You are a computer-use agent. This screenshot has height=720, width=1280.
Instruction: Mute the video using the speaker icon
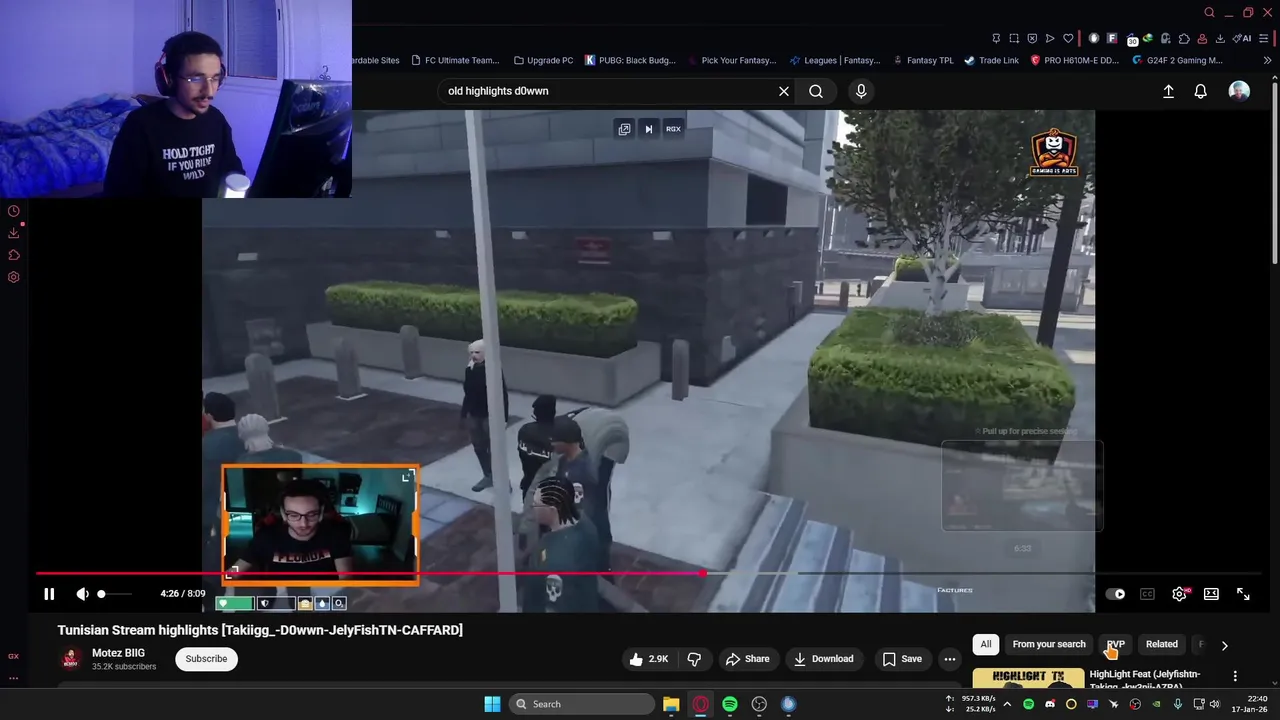[x=82, y=594]
